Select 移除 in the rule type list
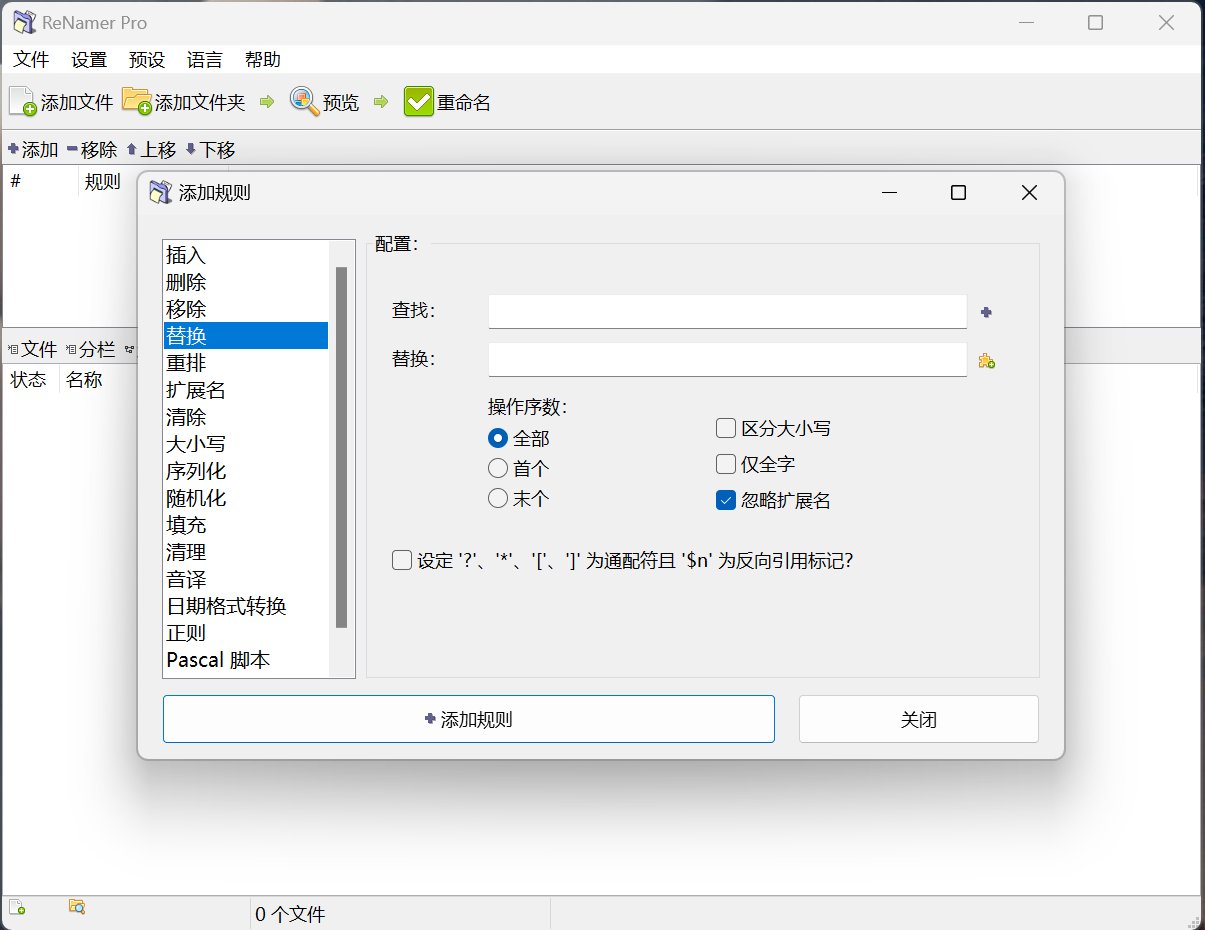Viewport: 1205px width, 930px height. point(246,309)
